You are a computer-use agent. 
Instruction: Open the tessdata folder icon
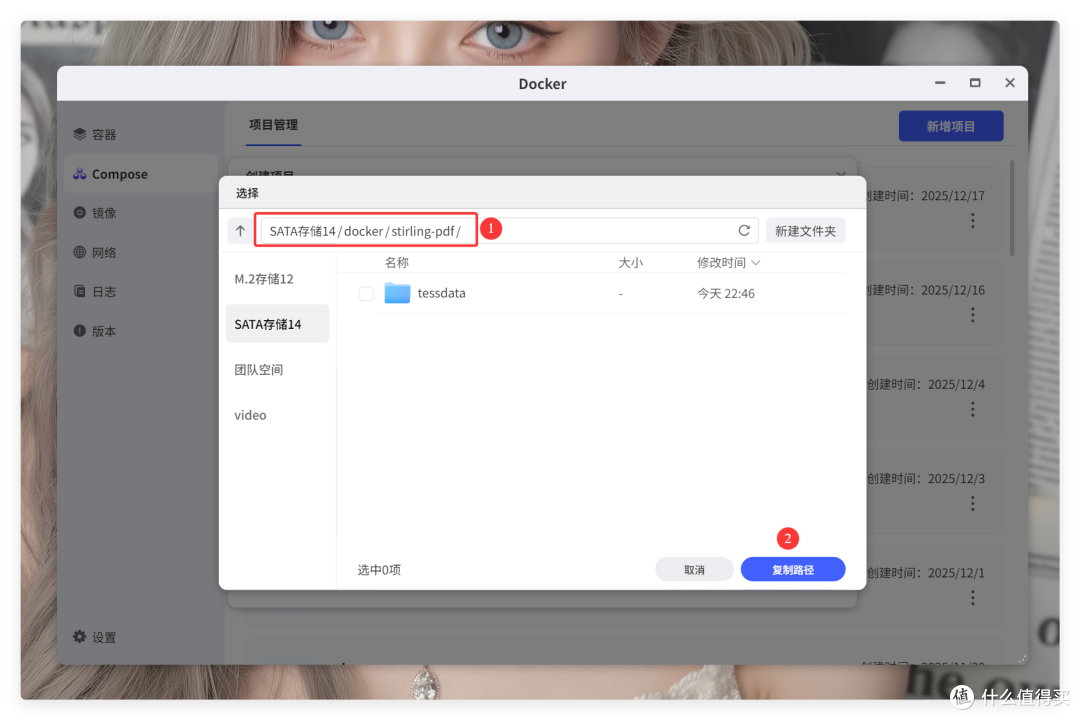pyautogui.click(x=397, y=293)
